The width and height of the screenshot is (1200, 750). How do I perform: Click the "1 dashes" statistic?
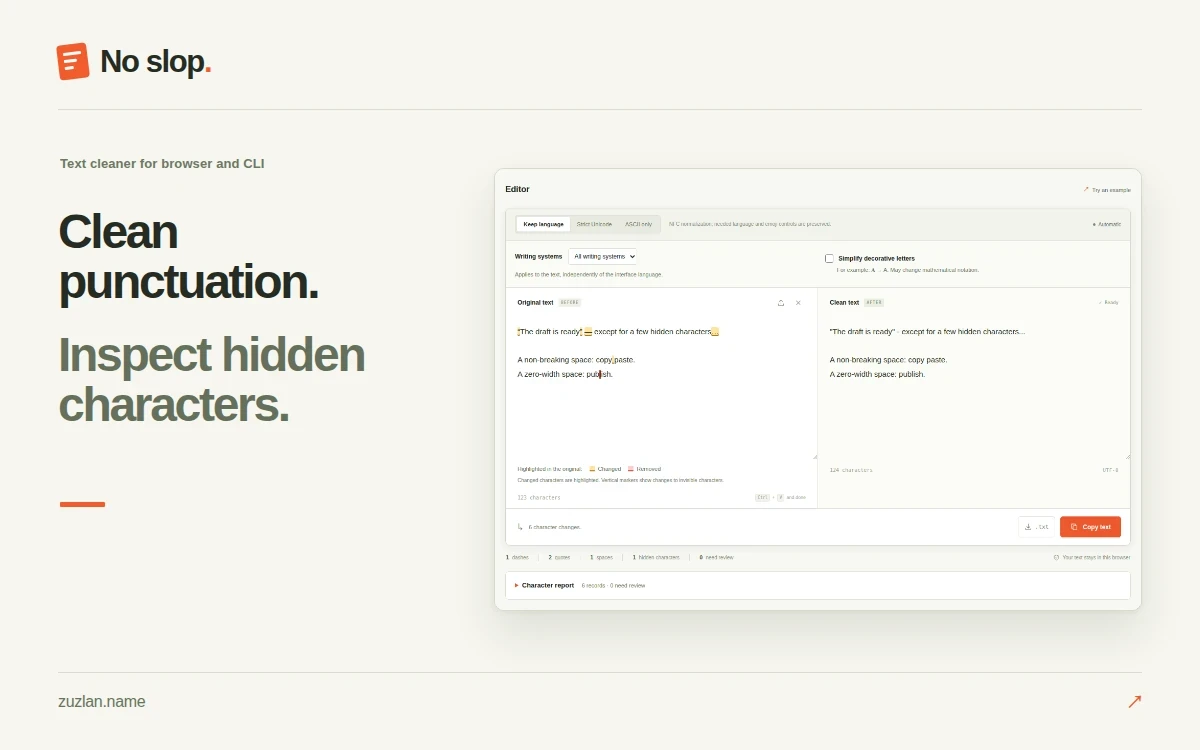tap(517, 557)
